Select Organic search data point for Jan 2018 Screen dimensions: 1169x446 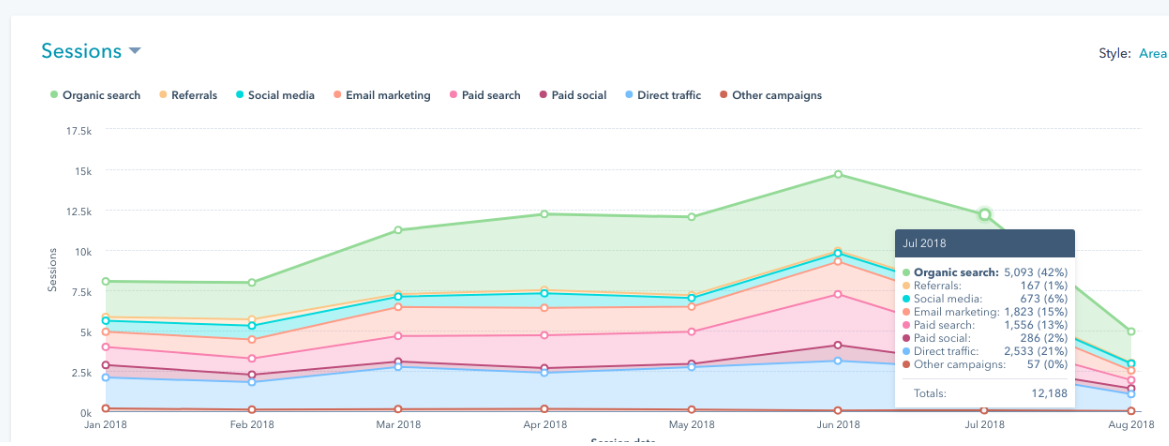106,281
